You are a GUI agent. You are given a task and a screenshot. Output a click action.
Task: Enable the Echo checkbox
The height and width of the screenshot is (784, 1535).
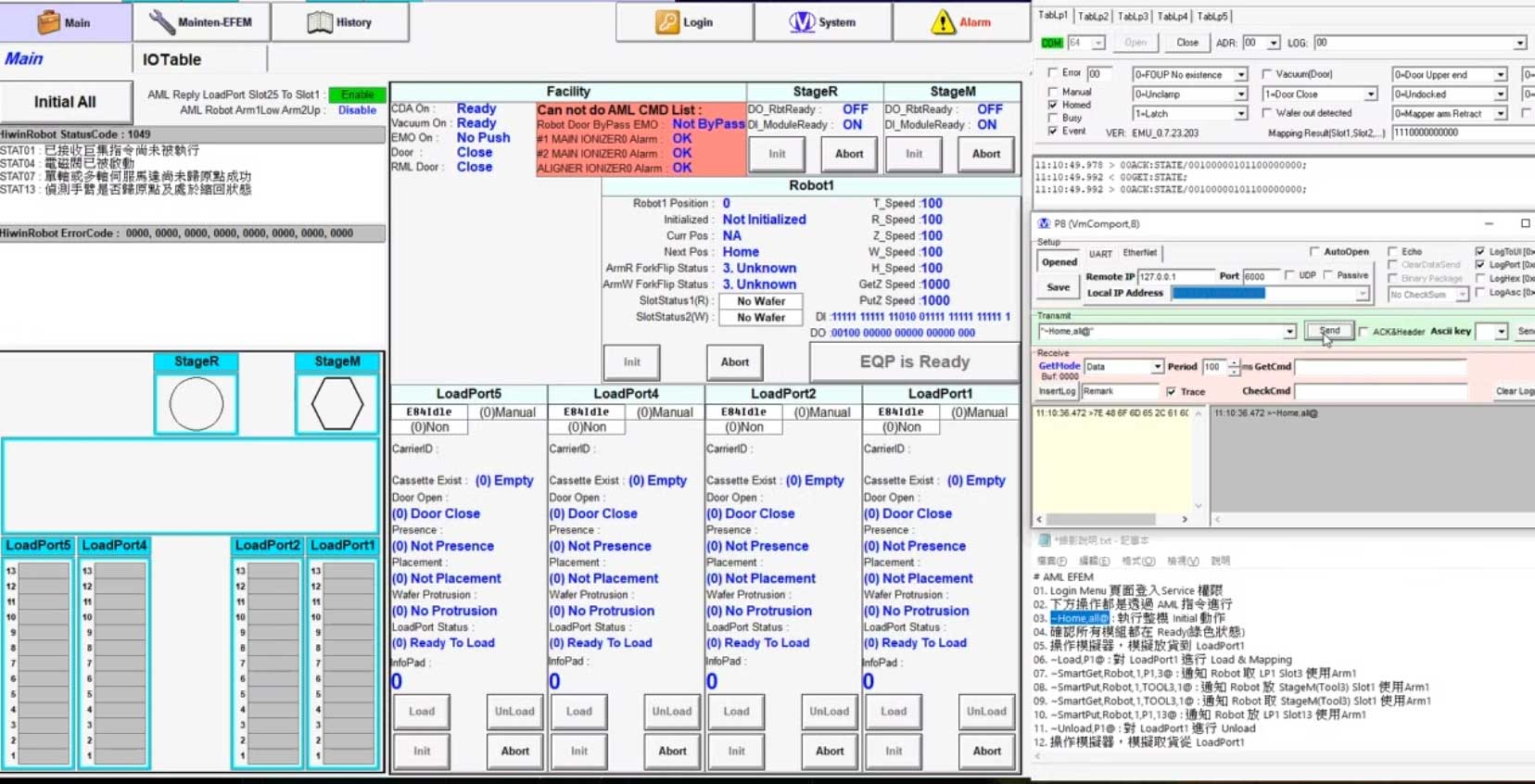1392,251
